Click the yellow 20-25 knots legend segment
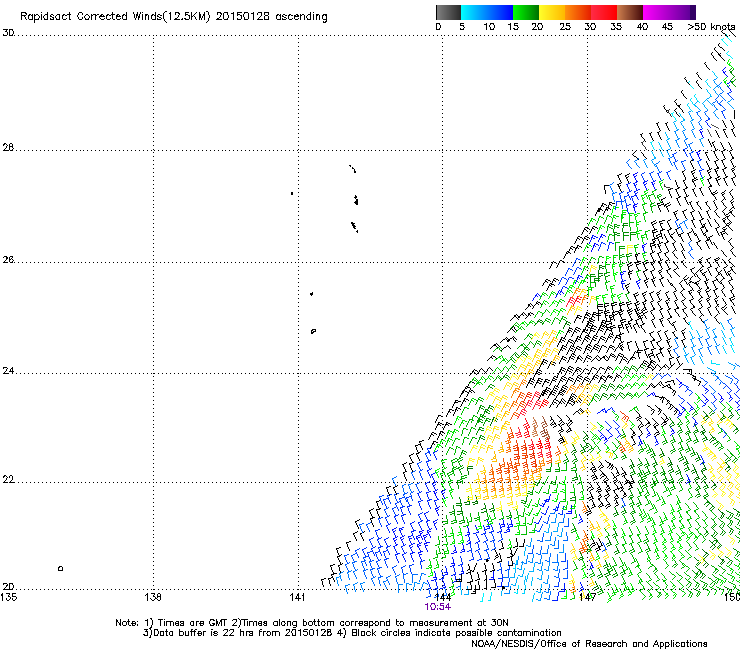Screen dimensions: 740x650 coord(552,12)
